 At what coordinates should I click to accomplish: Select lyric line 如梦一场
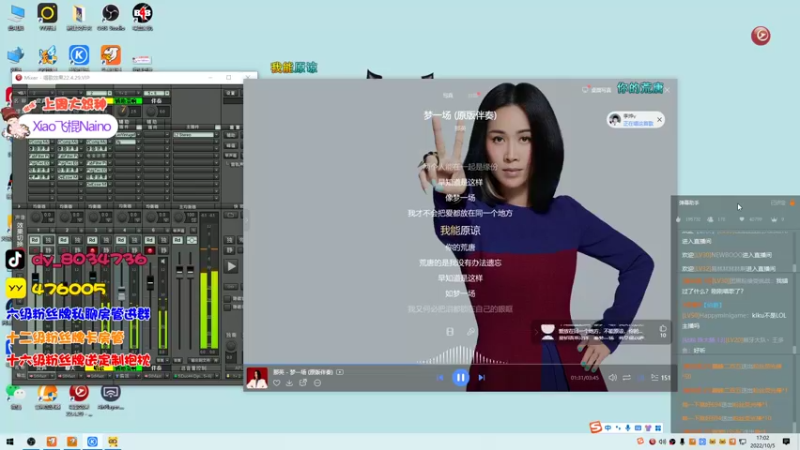click(460, 293)
